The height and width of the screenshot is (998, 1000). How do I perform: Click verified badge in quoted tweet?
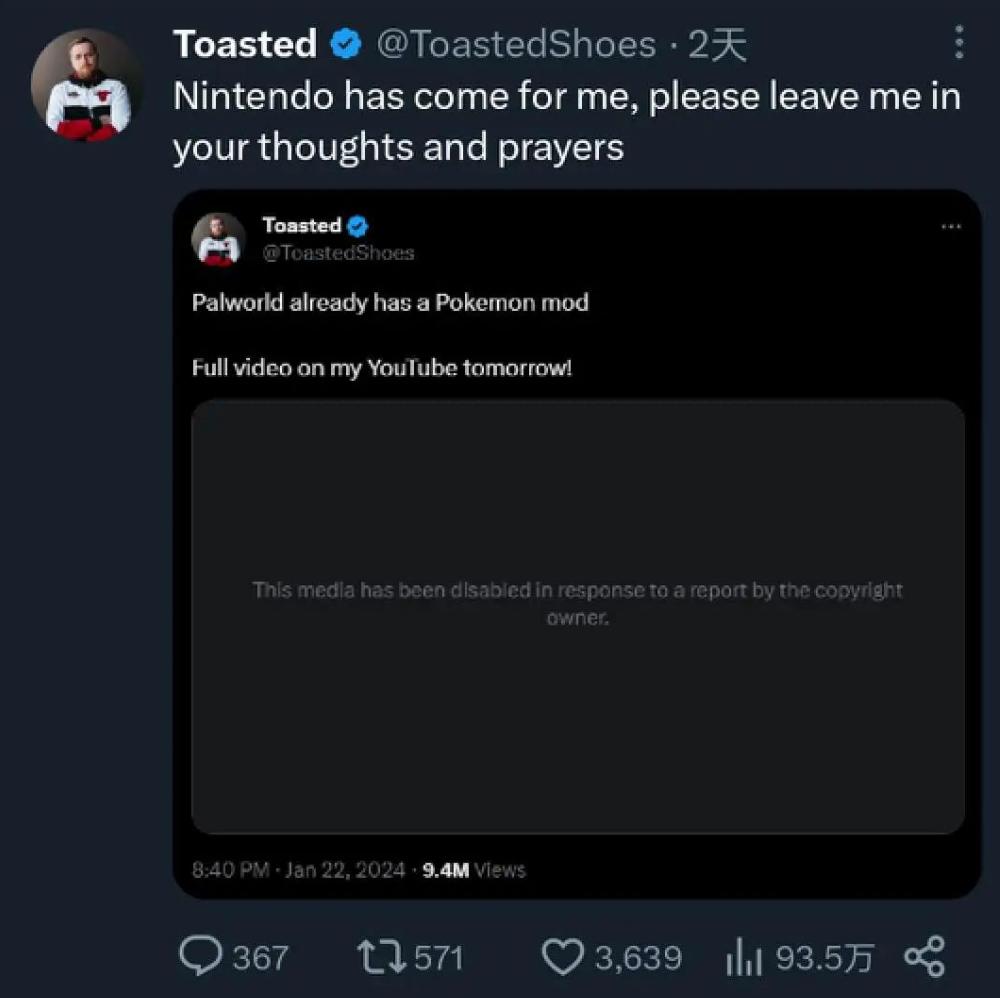click(x=358, y=226)
